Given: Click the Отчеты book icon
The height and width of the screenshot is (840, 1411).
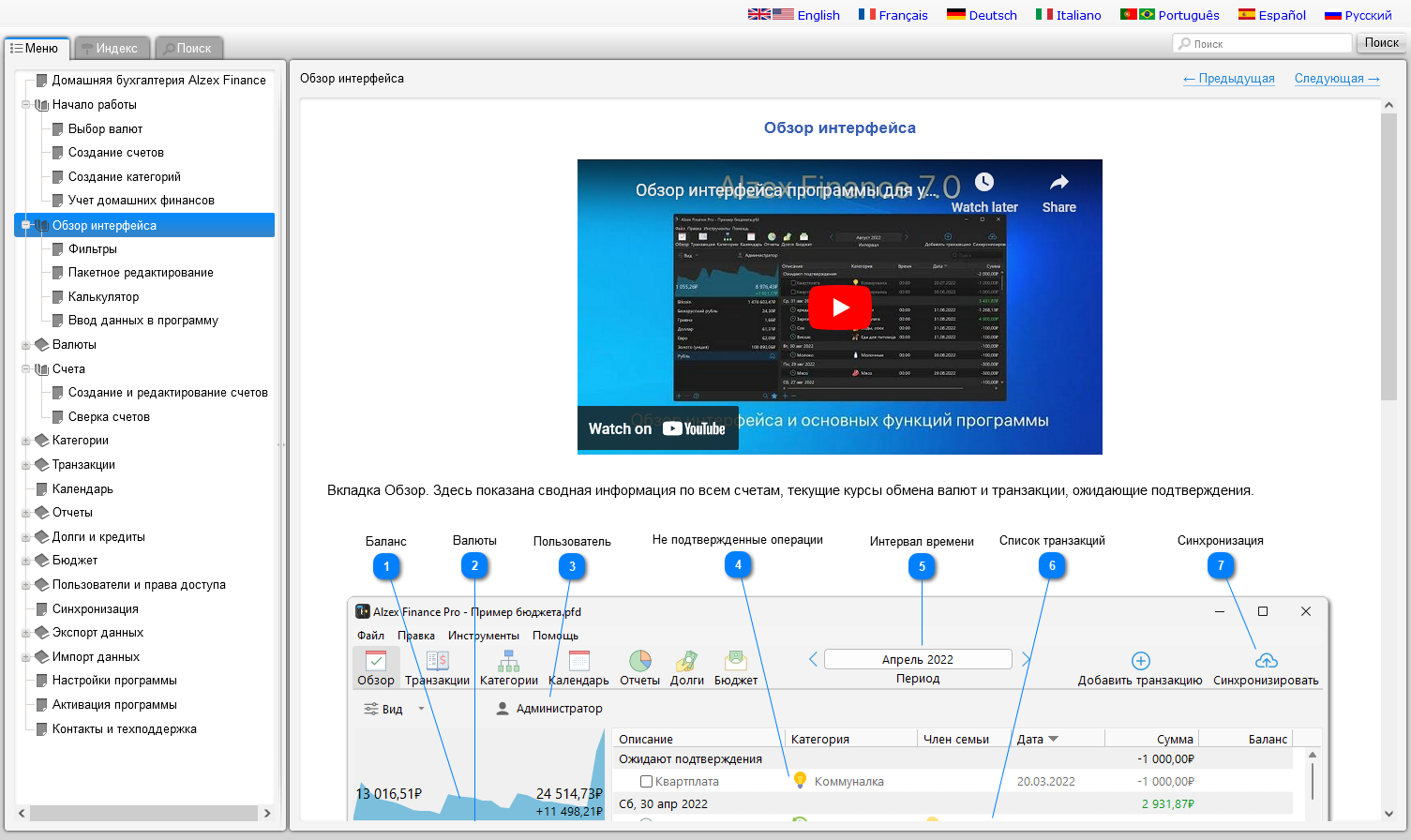Looking at the screenshot, I should (x=42, y=513).
